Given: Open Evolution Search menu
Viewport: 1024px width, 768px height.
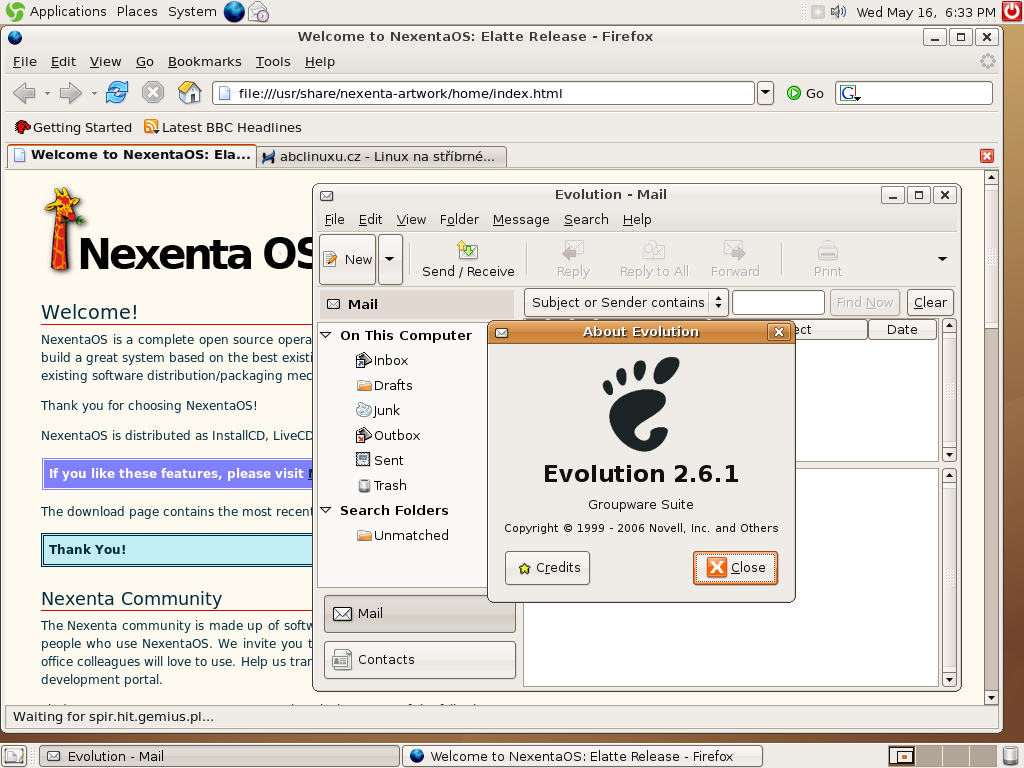Looking at the screenshot, I should 586,219.
